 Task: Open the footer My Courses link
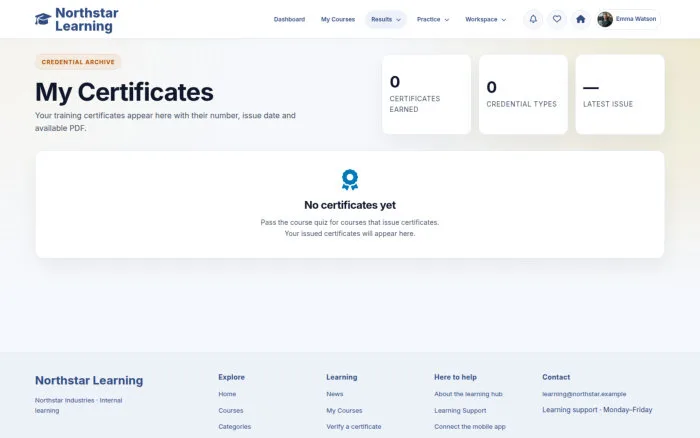click(344, 410)
